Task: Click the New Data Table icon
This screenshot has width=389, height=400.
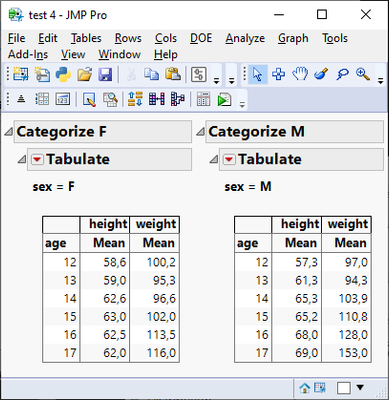Action: 21,74
